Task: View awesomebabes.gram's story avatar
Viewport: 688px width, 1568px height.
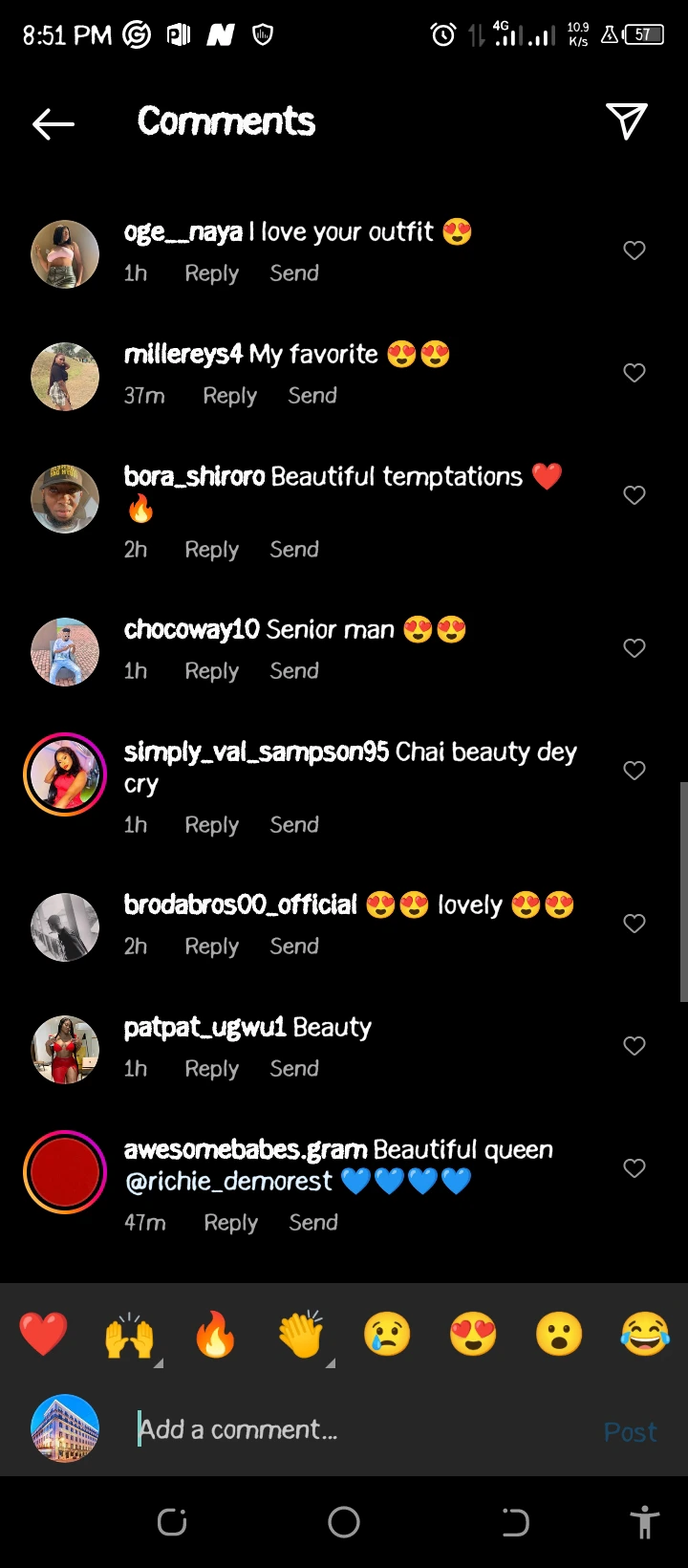Action: click(65, 1172)
